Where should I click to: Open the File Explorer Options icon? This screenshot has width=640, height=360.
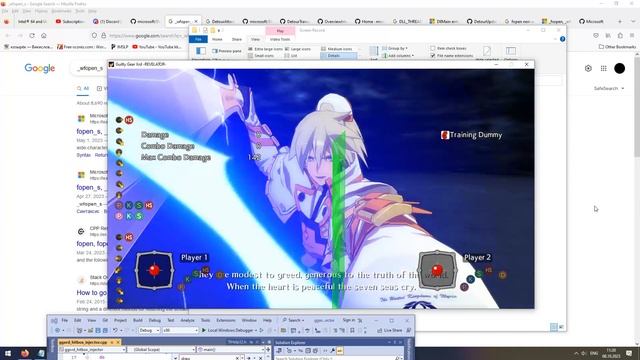pyautogui.click(x=511, y=51)
